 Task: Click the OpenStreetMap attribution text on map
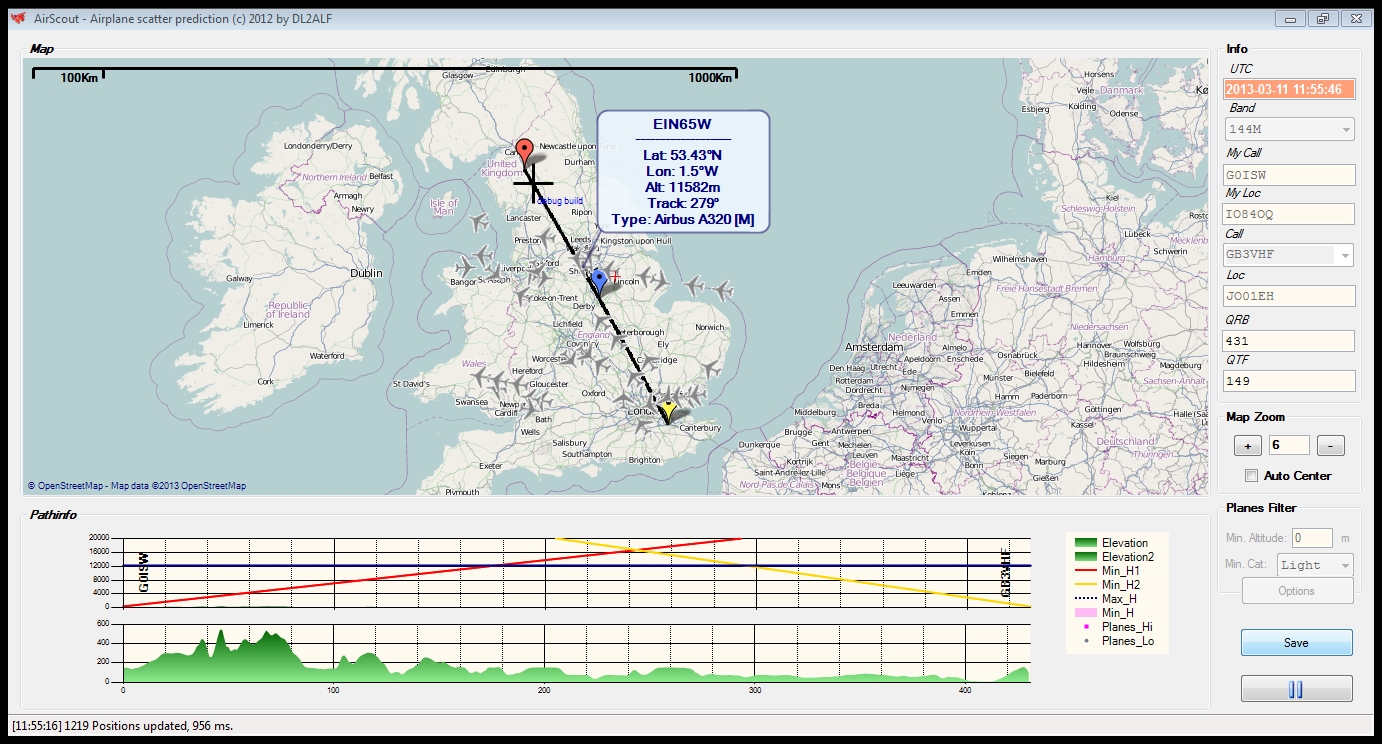coord(136,486)
